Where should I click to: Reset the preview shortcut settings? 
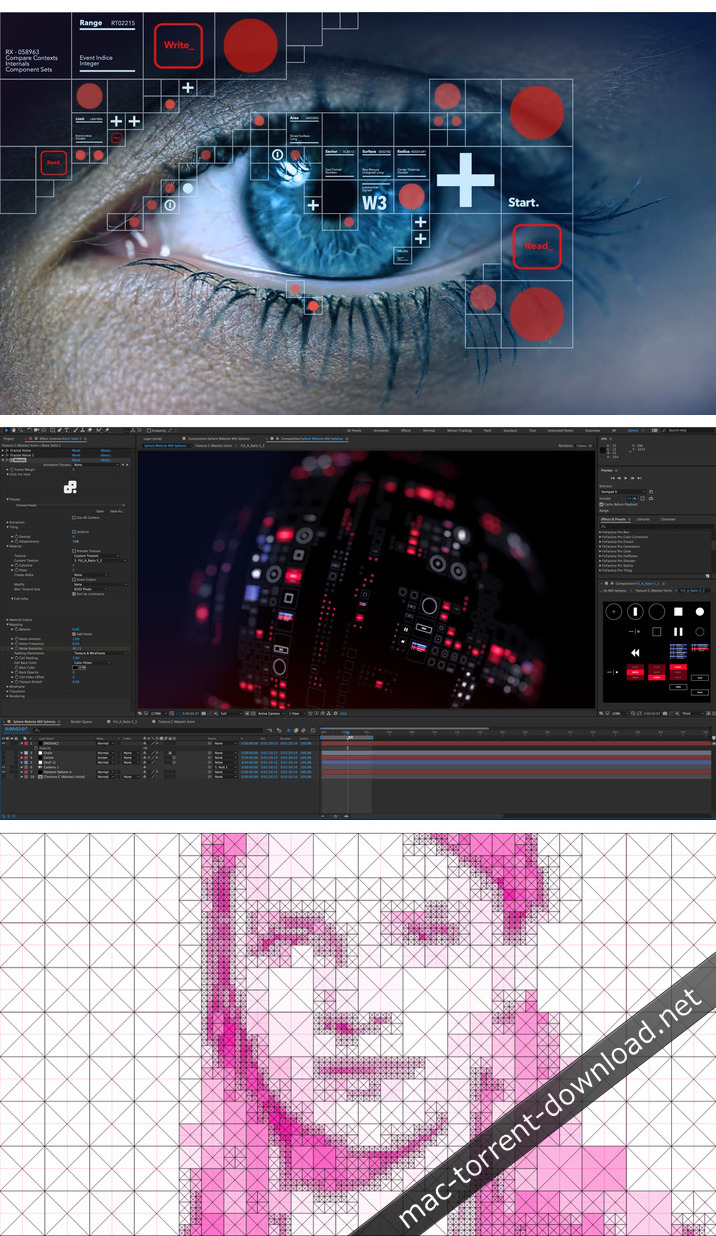tap(651, 492)
